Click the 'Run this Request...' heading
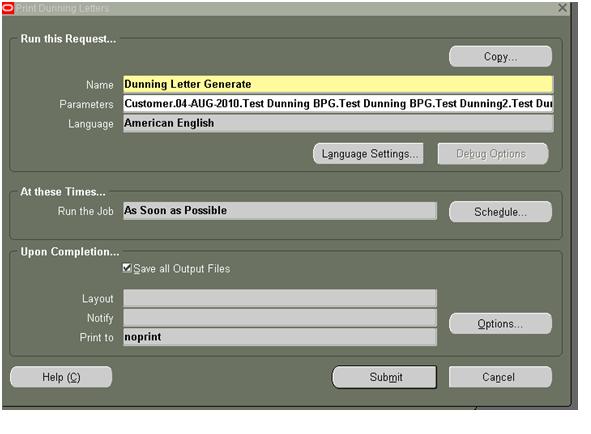This screenshot has height=434, width=591. pos(68,39)
